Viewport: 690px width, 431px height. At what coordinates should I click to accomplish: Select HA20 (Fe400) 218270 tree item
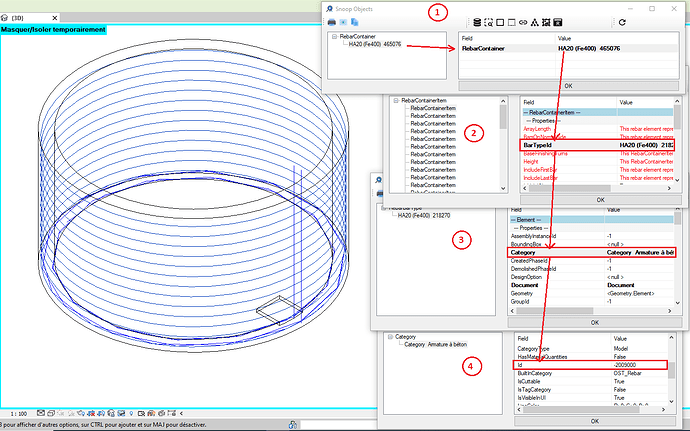click(424, 215)
